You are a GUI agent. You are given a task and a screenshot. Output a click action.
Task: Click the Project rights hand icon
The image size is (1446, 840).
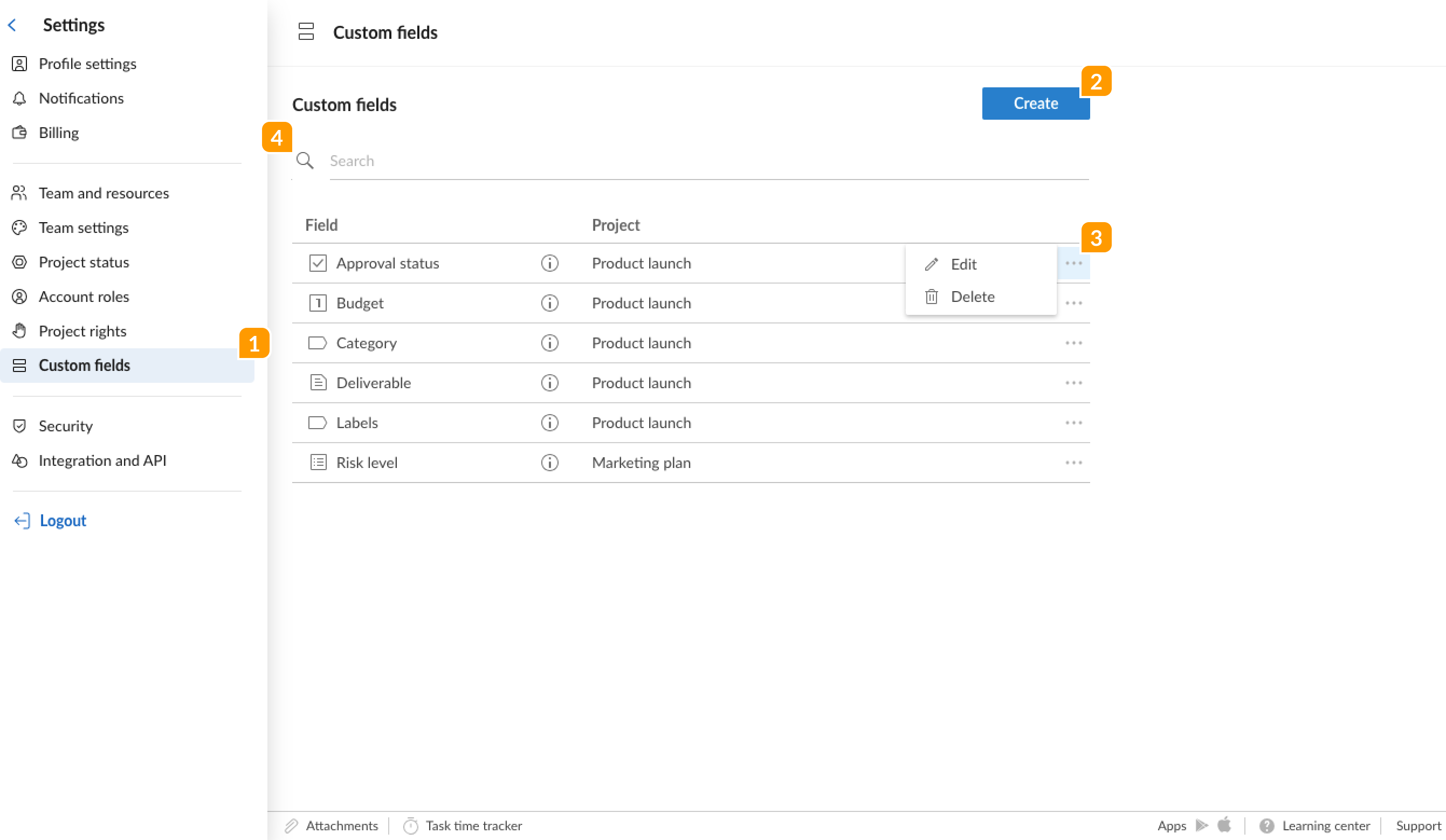pos(19,331)
